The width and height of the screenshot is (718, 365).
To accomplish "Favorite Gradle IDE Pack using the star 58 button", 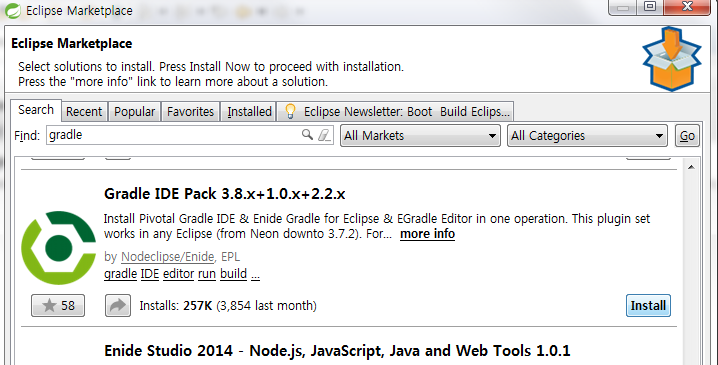I will coord(58,305).
